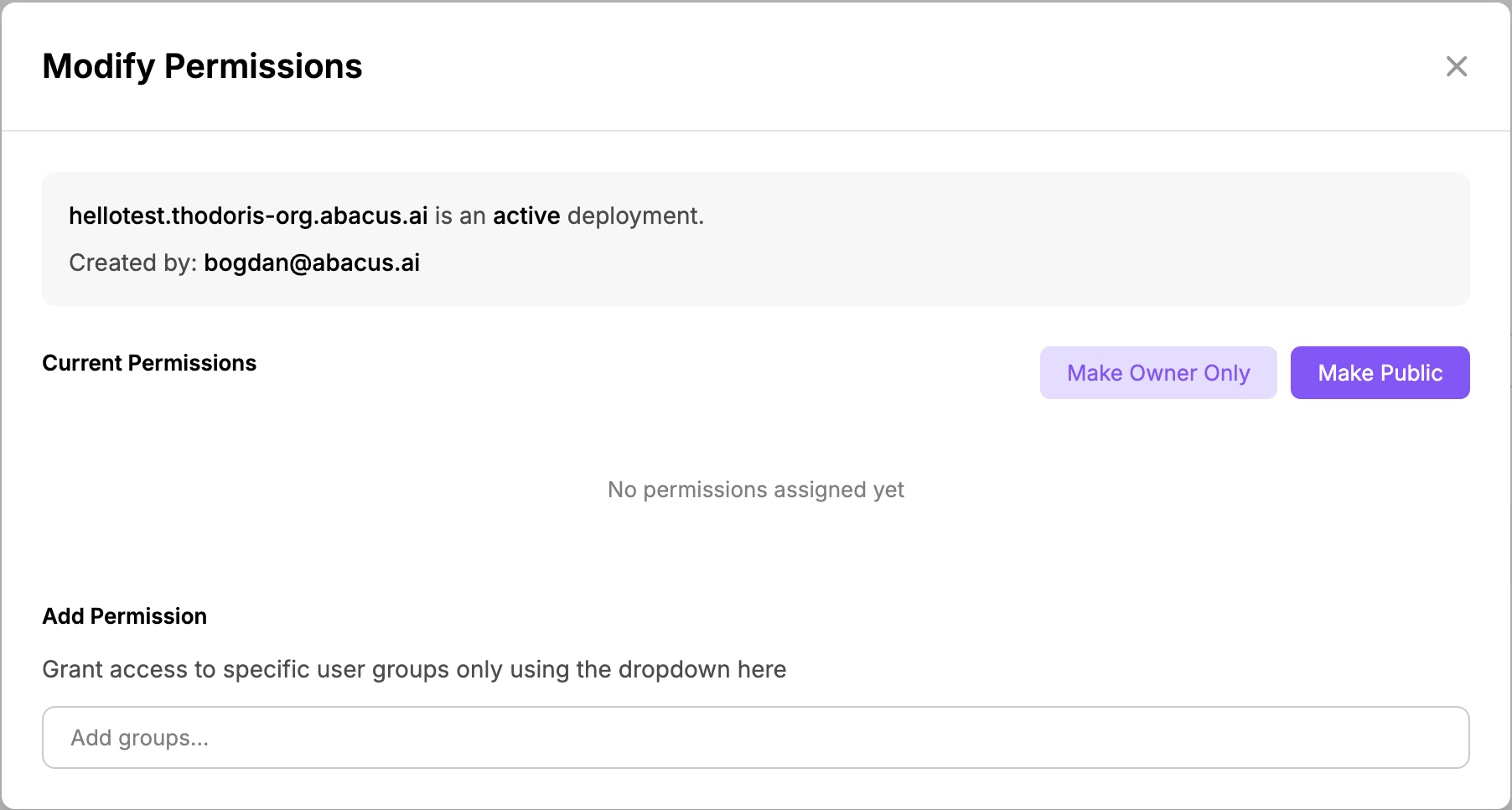Click the words "is an" in status line
Viewport: 1512px width, 810px height.
[460, 216]
